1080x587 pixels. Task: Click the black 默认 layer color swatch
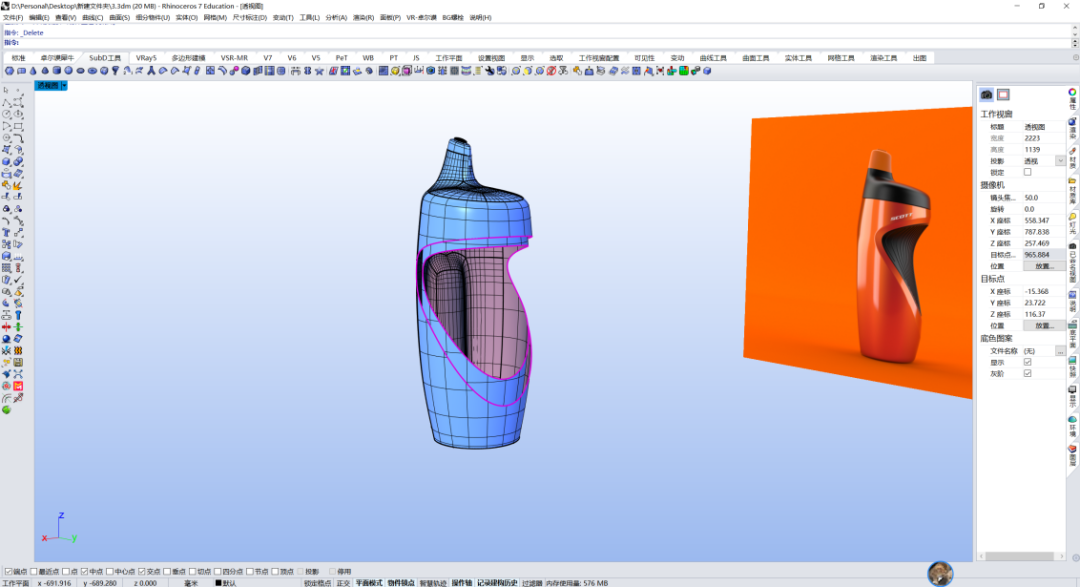218,583
